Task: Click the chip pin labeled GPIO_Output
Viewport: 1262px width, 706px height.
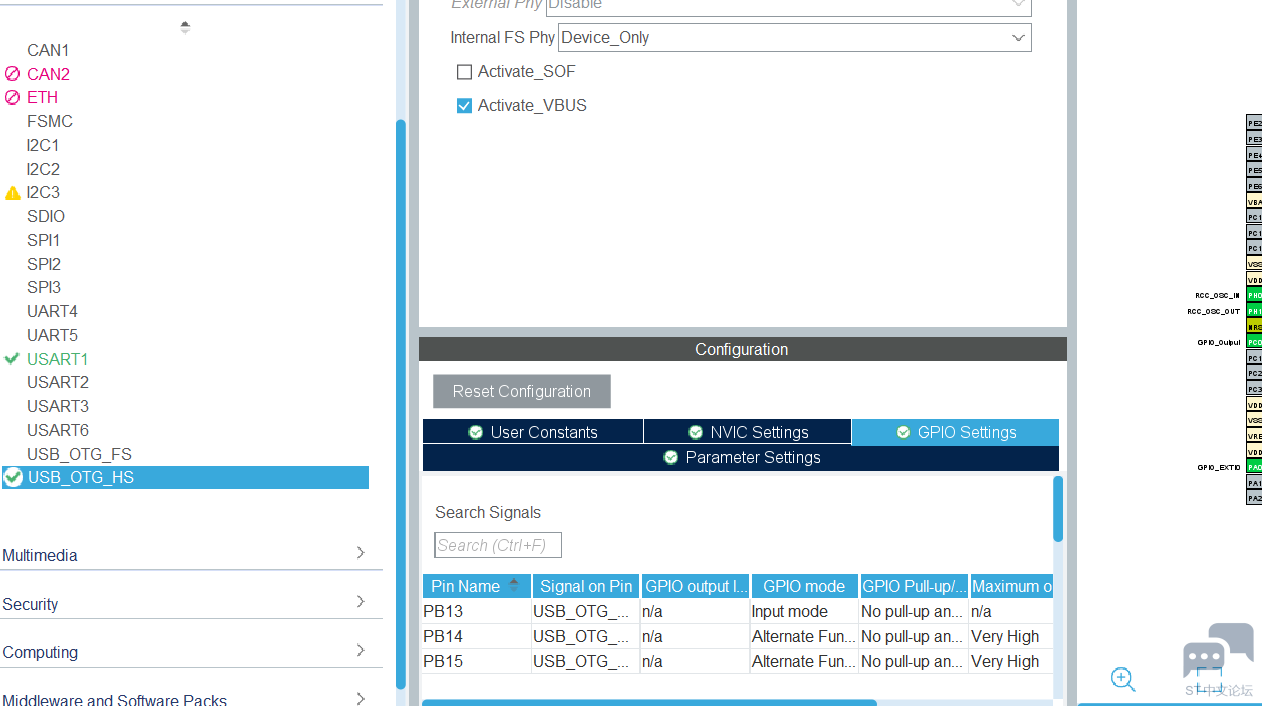Action: [1254, 342]
